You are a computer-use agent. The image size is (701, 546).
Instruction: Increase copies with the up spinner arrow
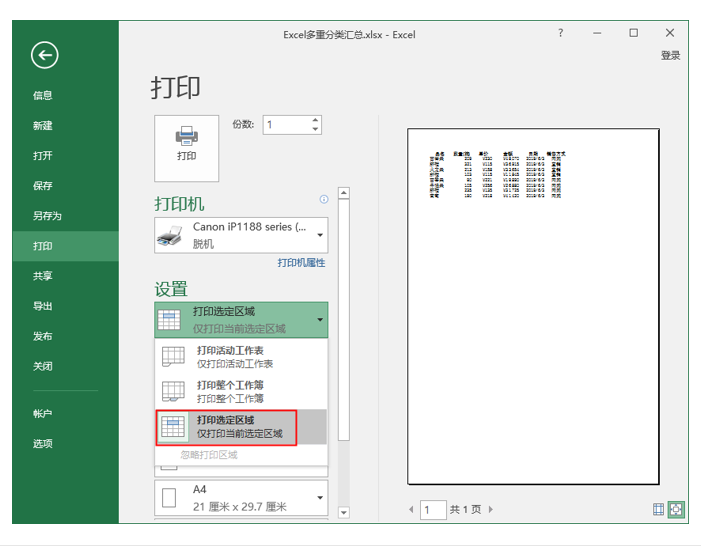click(x=315, y=120)
